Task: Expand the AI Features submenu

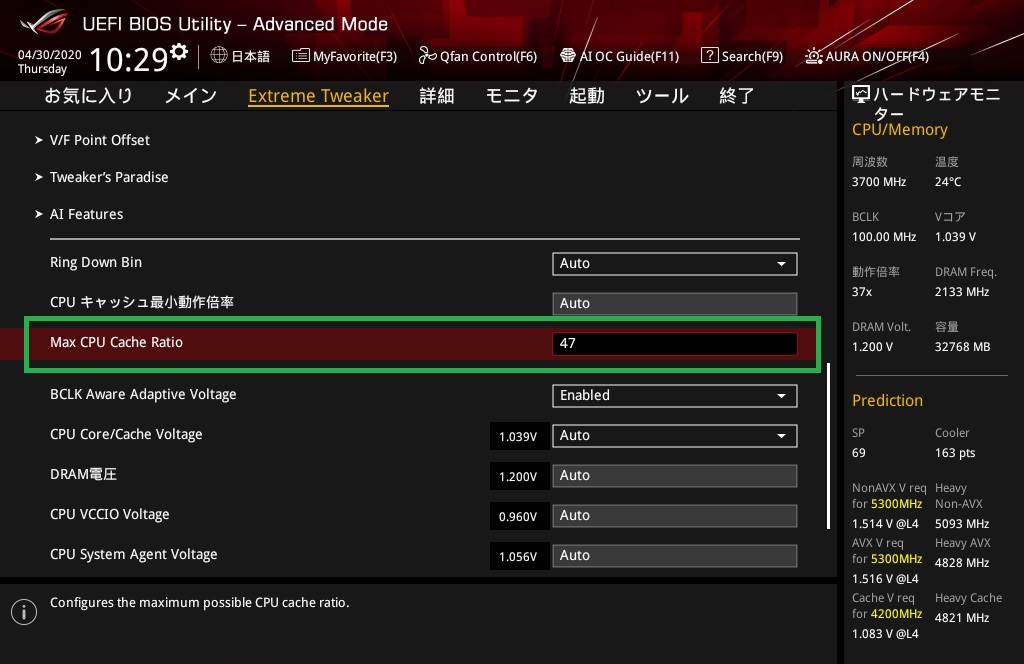Action: (x=86, y=214)
